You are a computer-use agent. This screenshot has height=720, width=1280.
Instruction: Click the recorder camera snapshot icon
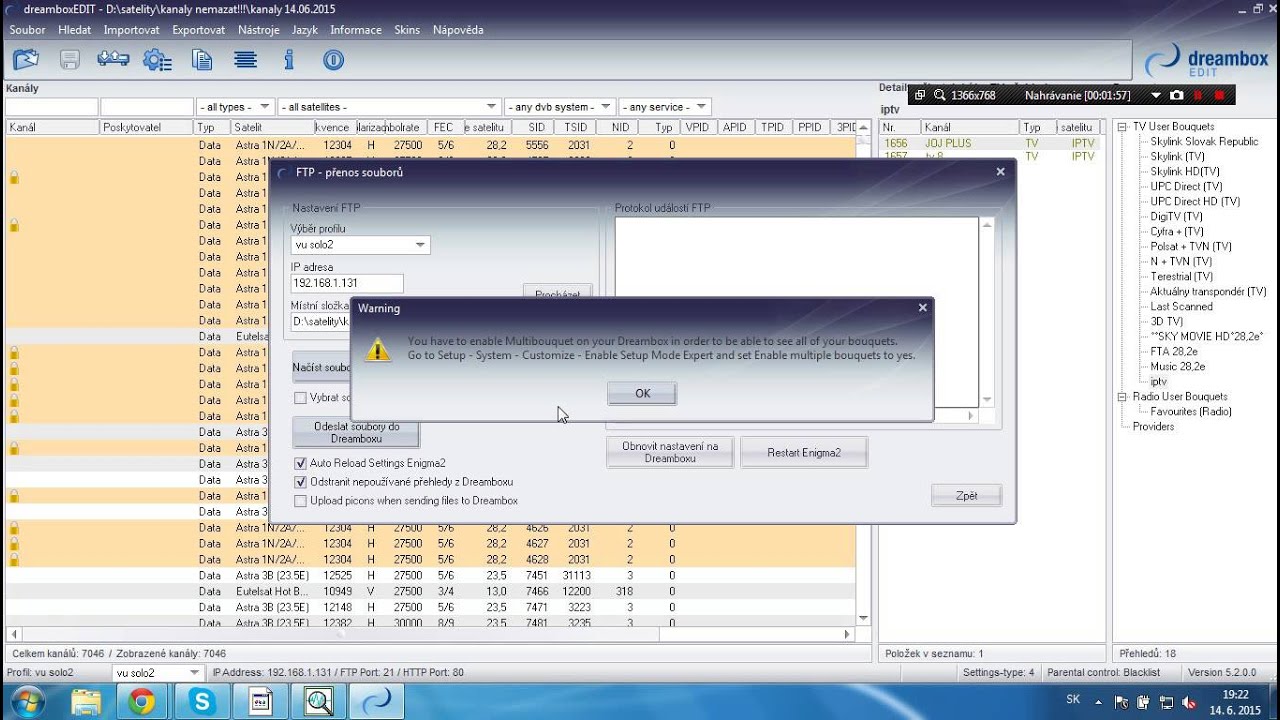click(x=1177, y=95)
